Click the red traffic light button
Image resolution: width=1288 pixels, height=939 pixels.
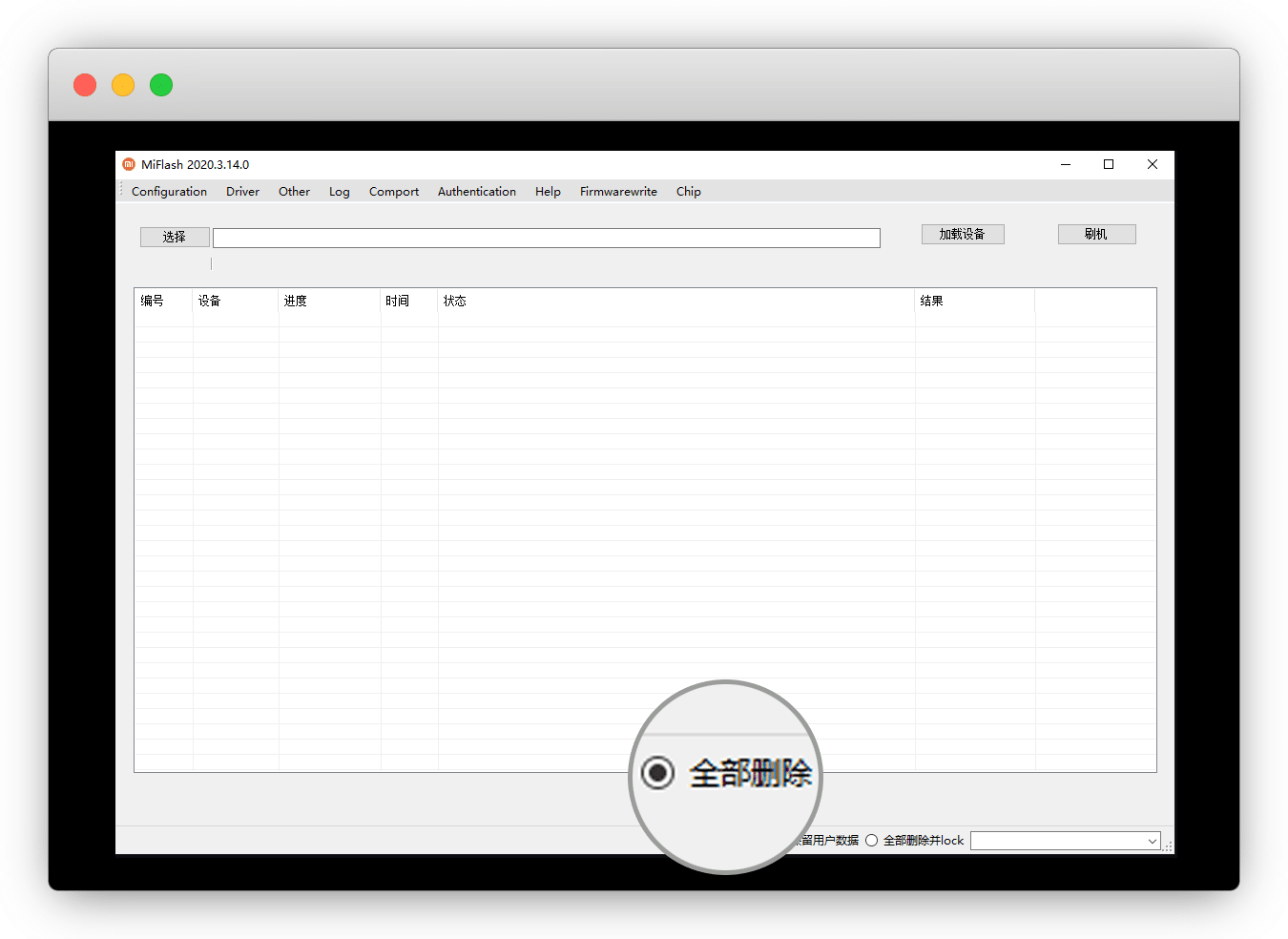coord(85,85)
